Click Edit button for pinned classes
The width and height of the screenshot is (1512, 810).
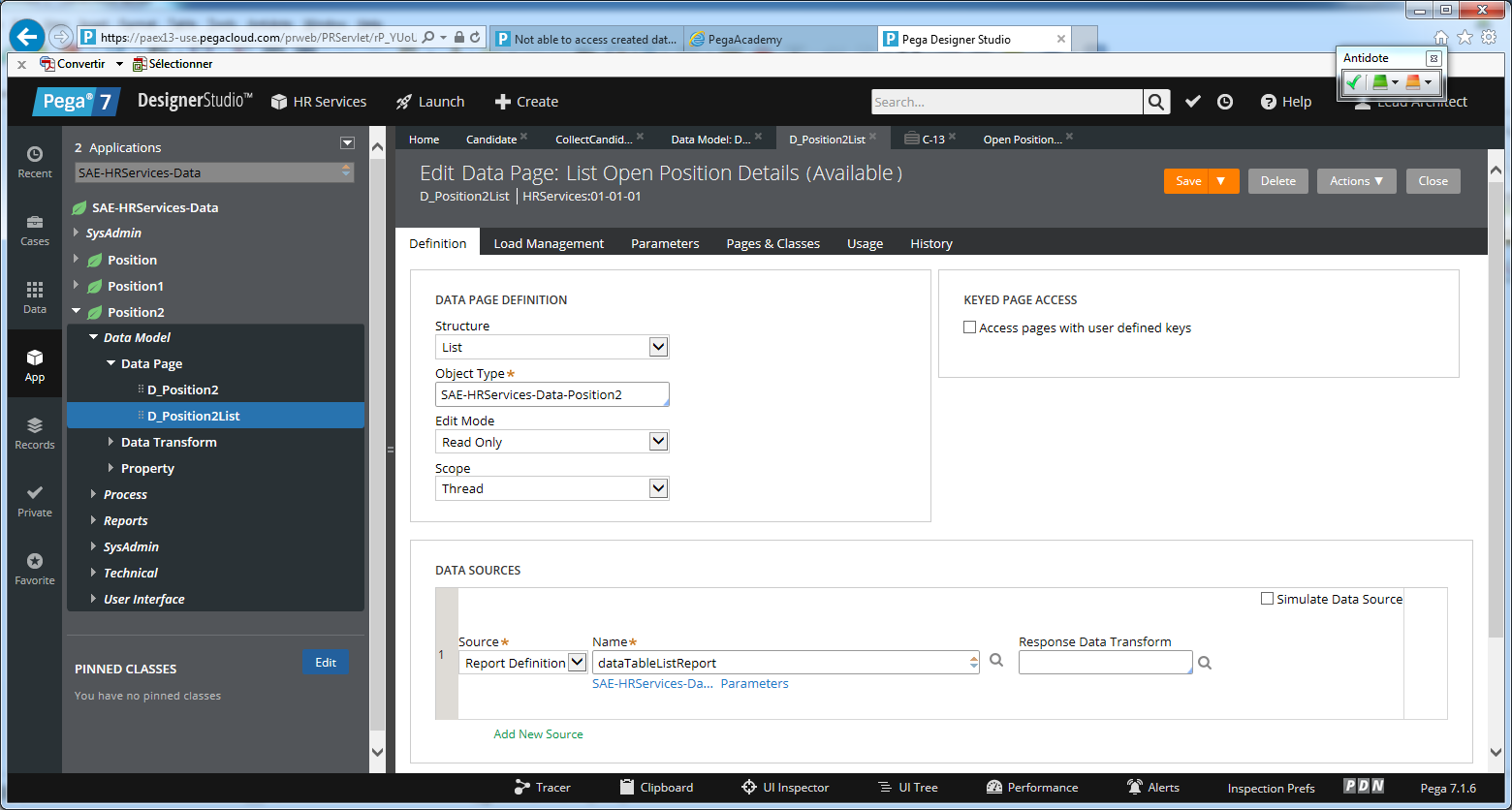pos(326,663)
